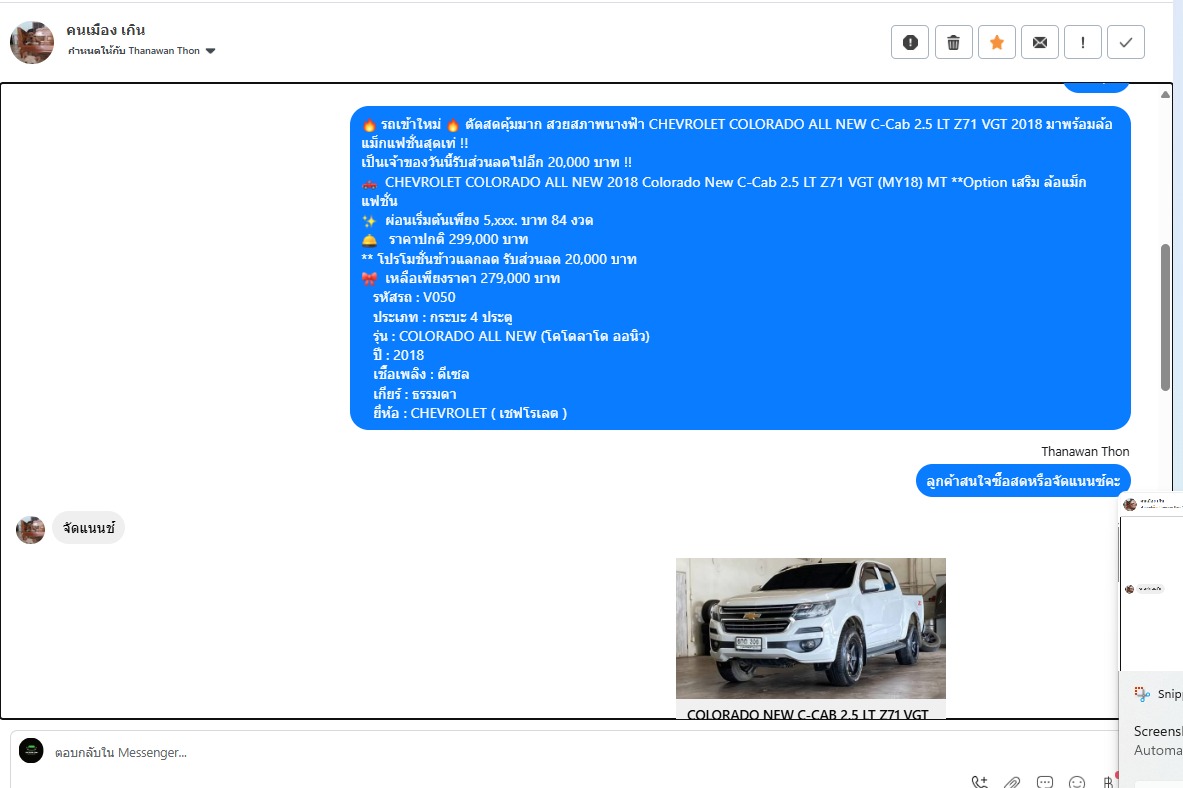Viewport: 1183px width, 788px height.
Task: Open customer profile picture in the header
Action: tap(32, 42)
